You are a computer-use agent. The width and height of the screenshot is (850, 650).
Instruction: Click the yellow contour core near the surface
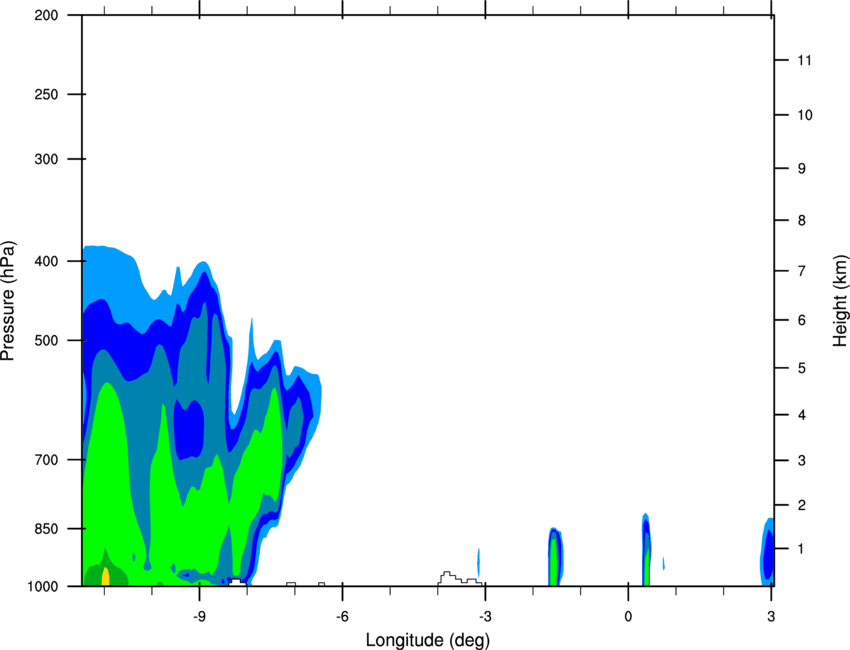[106, 576]
